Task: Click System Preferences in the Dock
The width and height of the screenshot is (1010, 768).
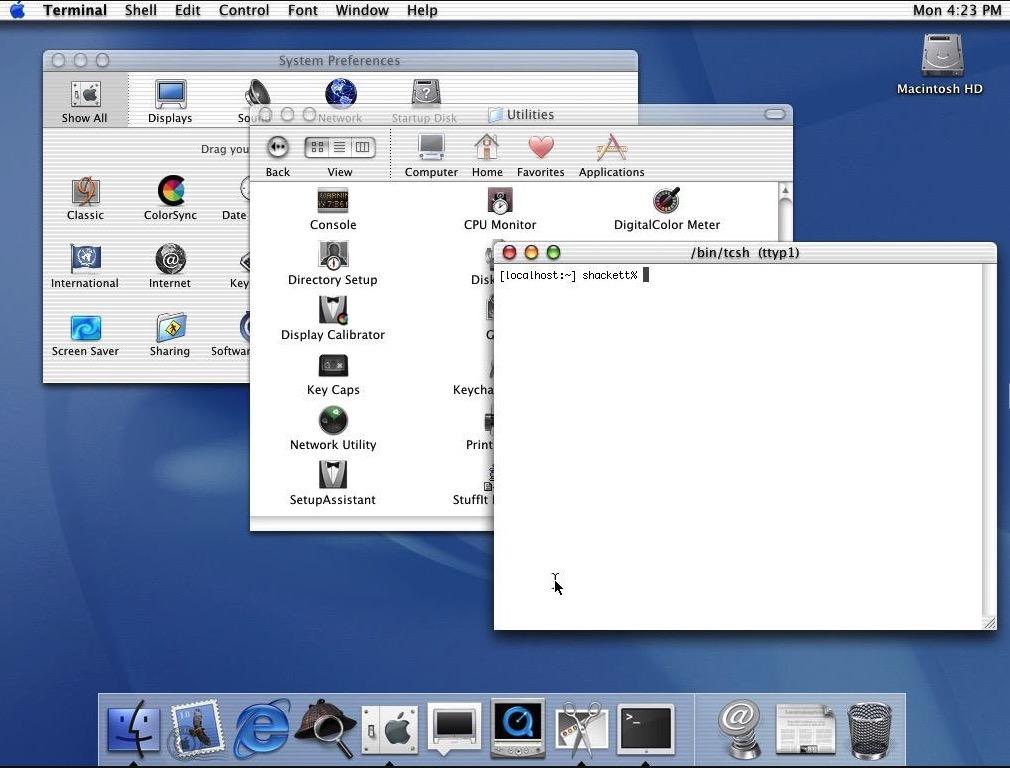Action: [390, 729]
